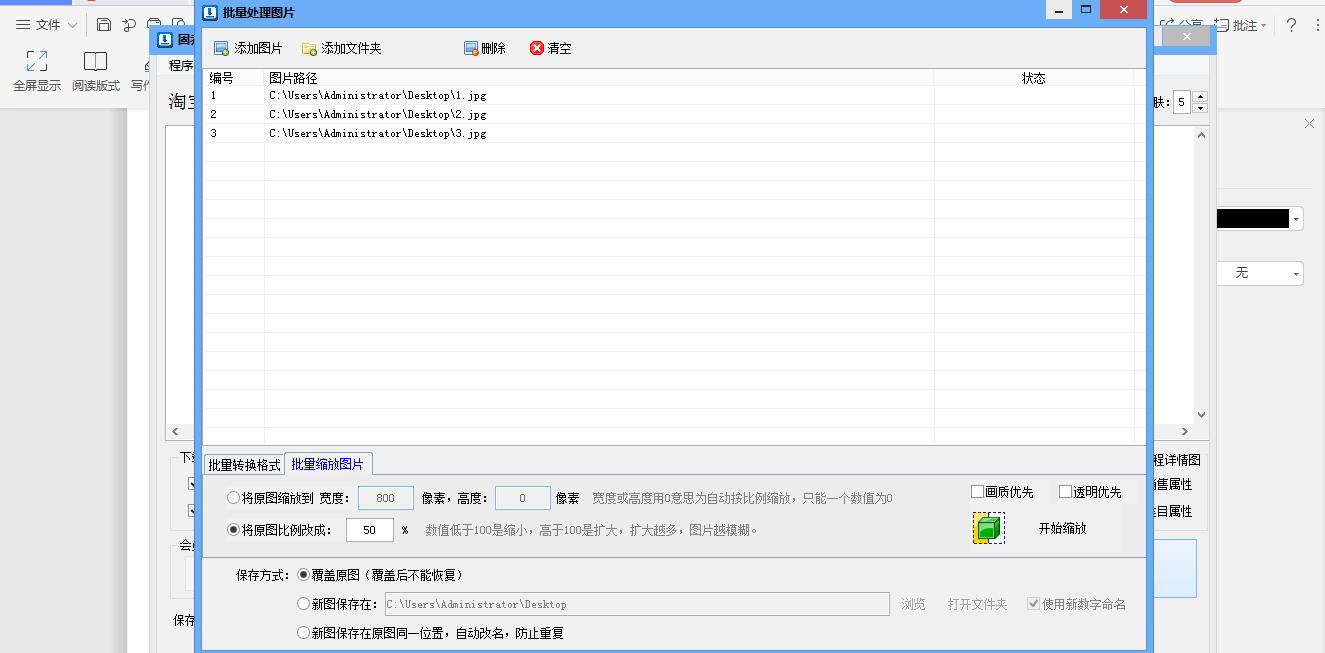
Task: Enable the 透明优先 checkbox
Action: 1065,491
